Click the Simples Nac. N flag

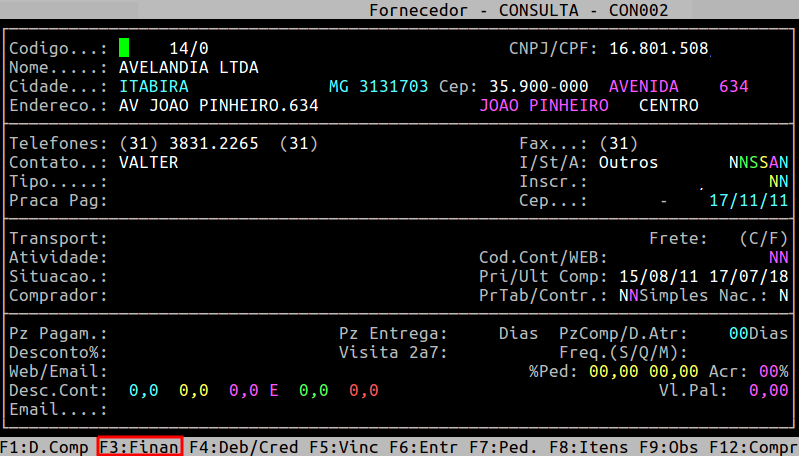click(783, 295)
